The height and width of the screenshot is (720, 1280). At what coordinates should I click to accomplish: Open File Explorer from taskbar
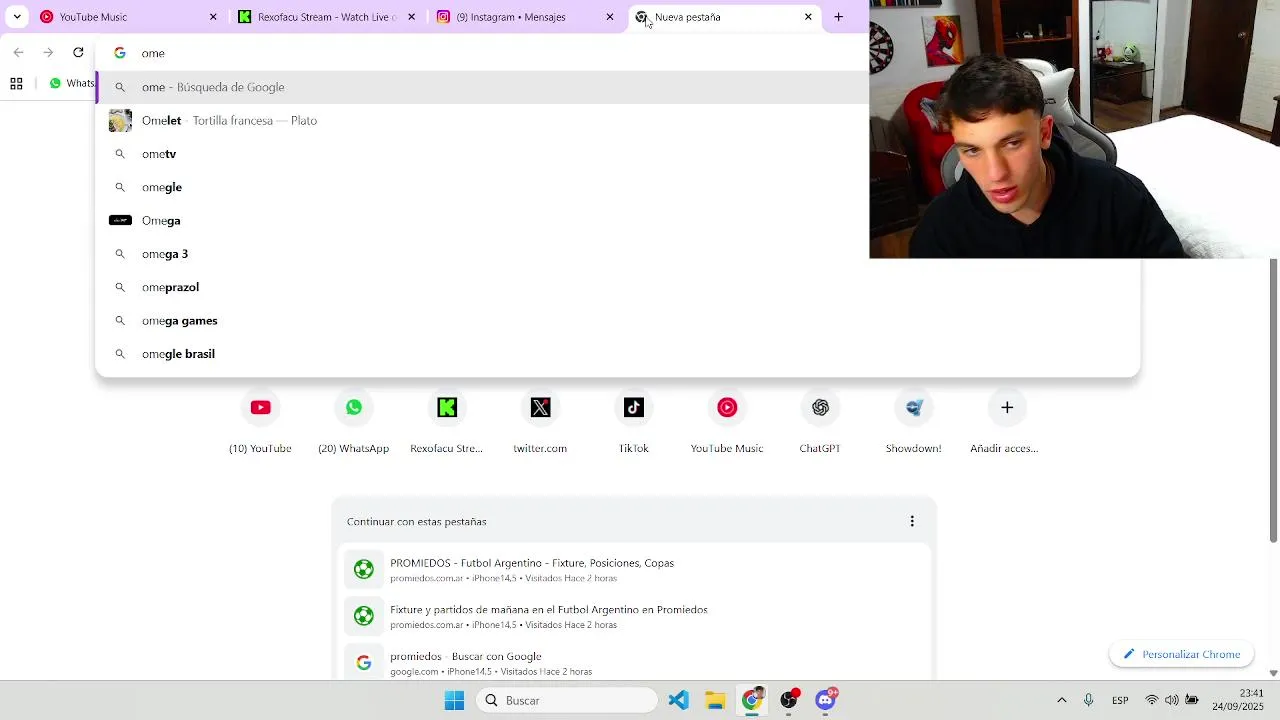tap(715, 700)
